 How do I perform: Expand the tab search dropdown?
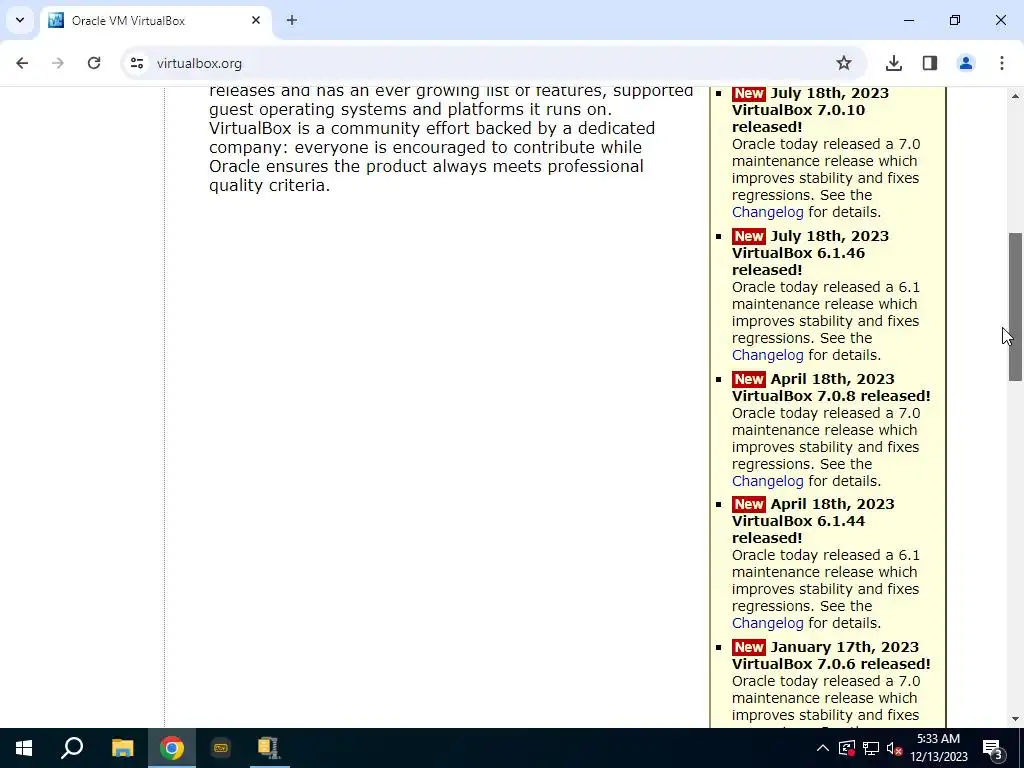[20, 20]
